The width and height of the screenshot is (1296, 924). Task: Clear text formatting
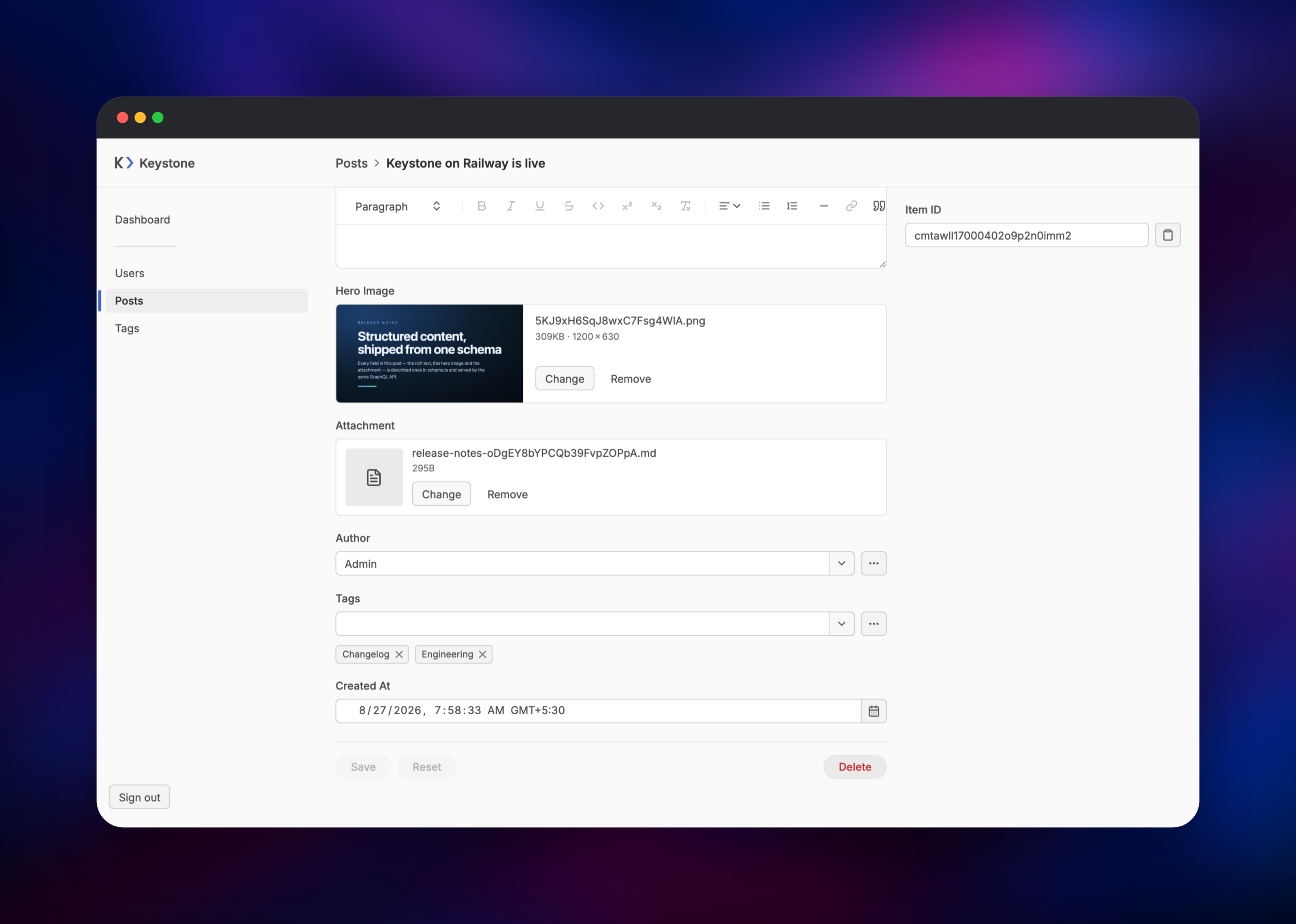[685, 206]
